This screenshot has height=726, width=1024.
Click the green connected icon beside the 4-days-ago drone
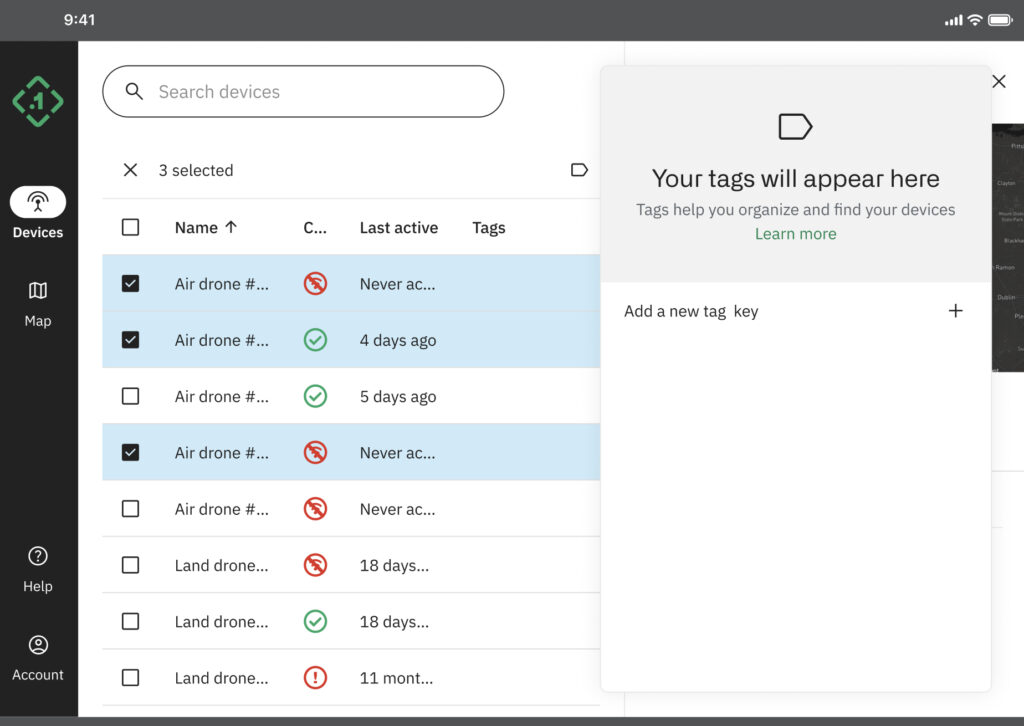click(x=315, y=340)
